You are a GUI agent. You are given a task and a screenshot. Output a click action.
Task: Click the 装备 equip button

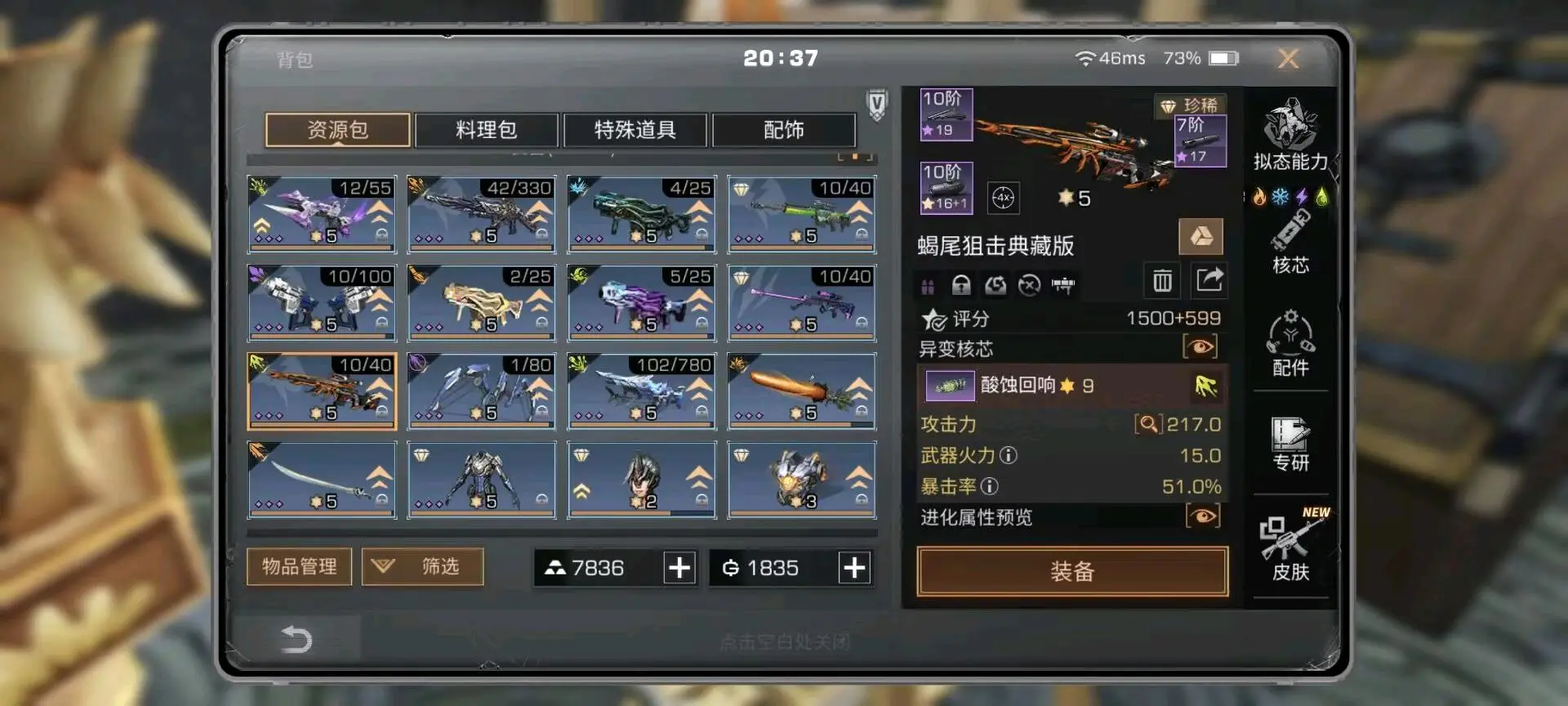(1072, 571)
